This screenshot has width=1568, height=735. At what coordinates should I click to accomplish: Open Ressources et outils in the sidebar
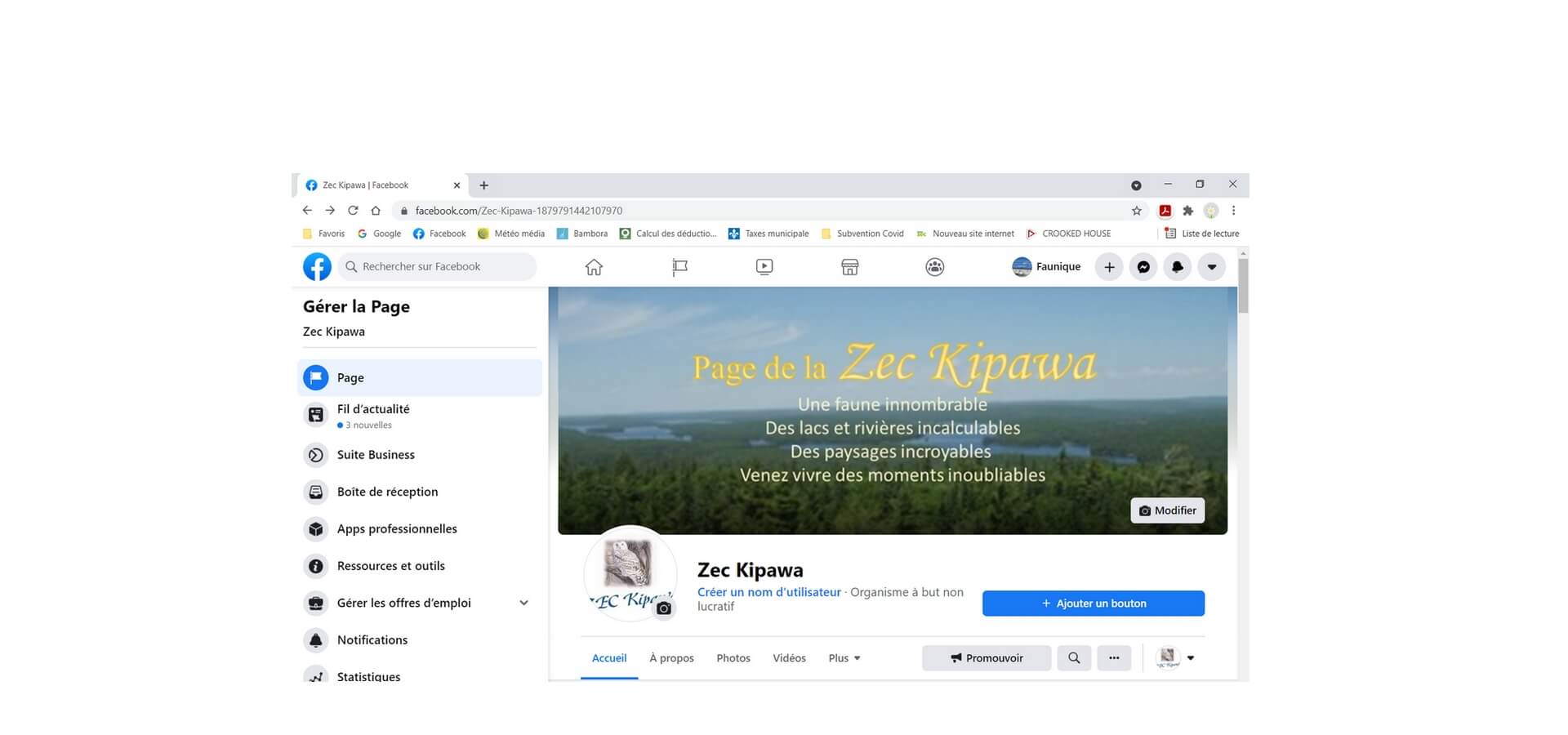tap(420, 566)
